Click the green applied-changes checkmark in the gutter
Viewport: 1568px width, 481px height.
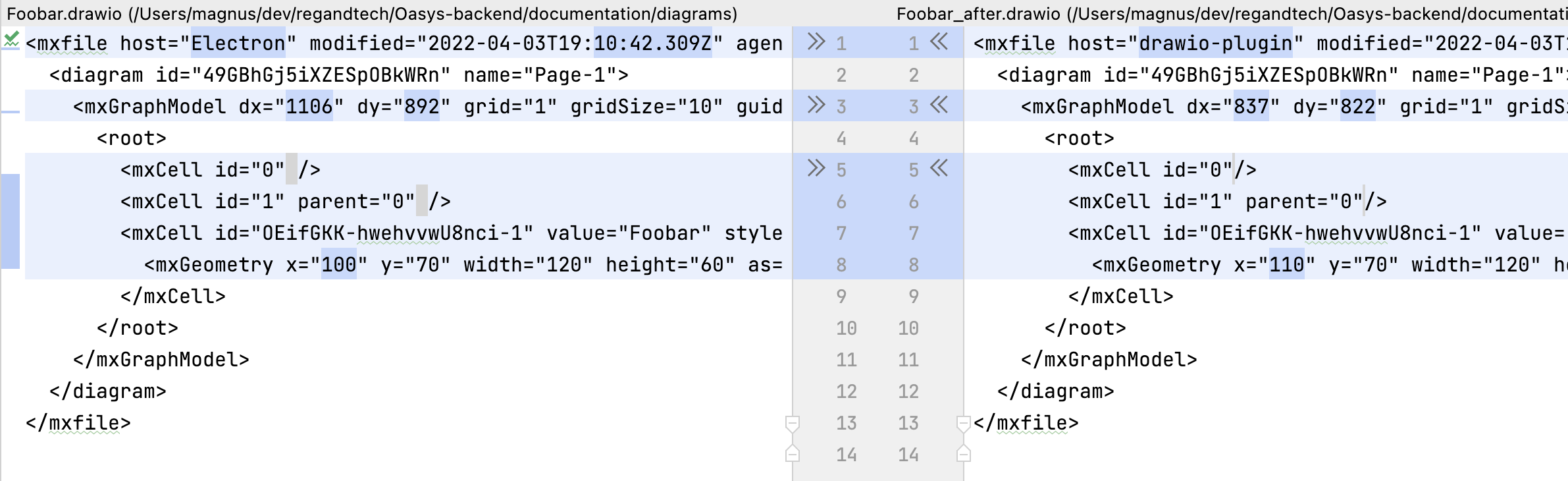[x=11, y=40]
